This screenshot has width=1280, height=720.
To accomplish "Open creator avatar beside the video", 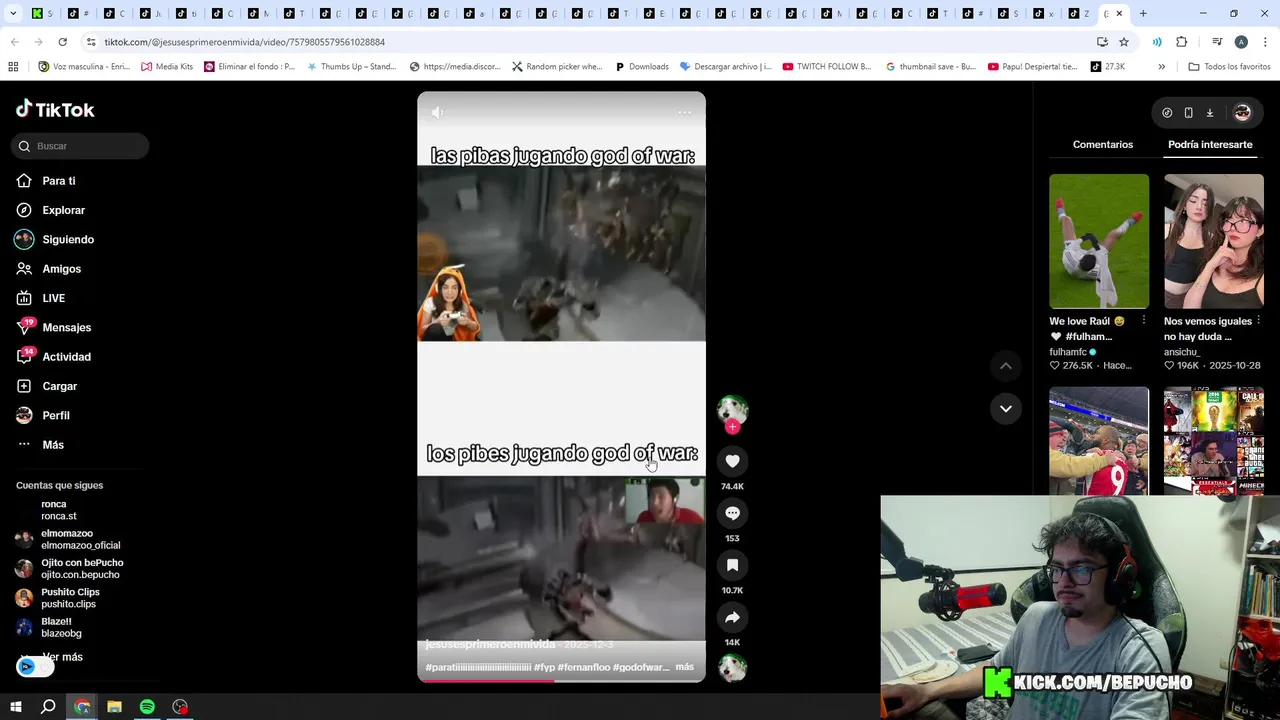I will click(732, 409).
